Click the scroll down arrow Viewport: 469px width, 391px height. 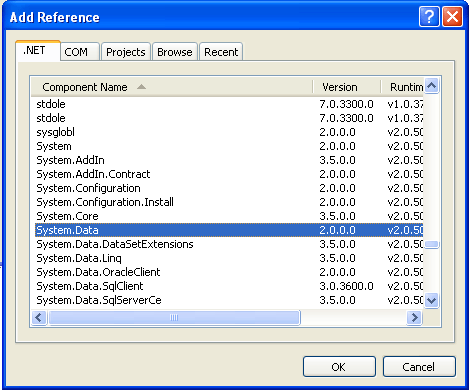pos(432,301)
